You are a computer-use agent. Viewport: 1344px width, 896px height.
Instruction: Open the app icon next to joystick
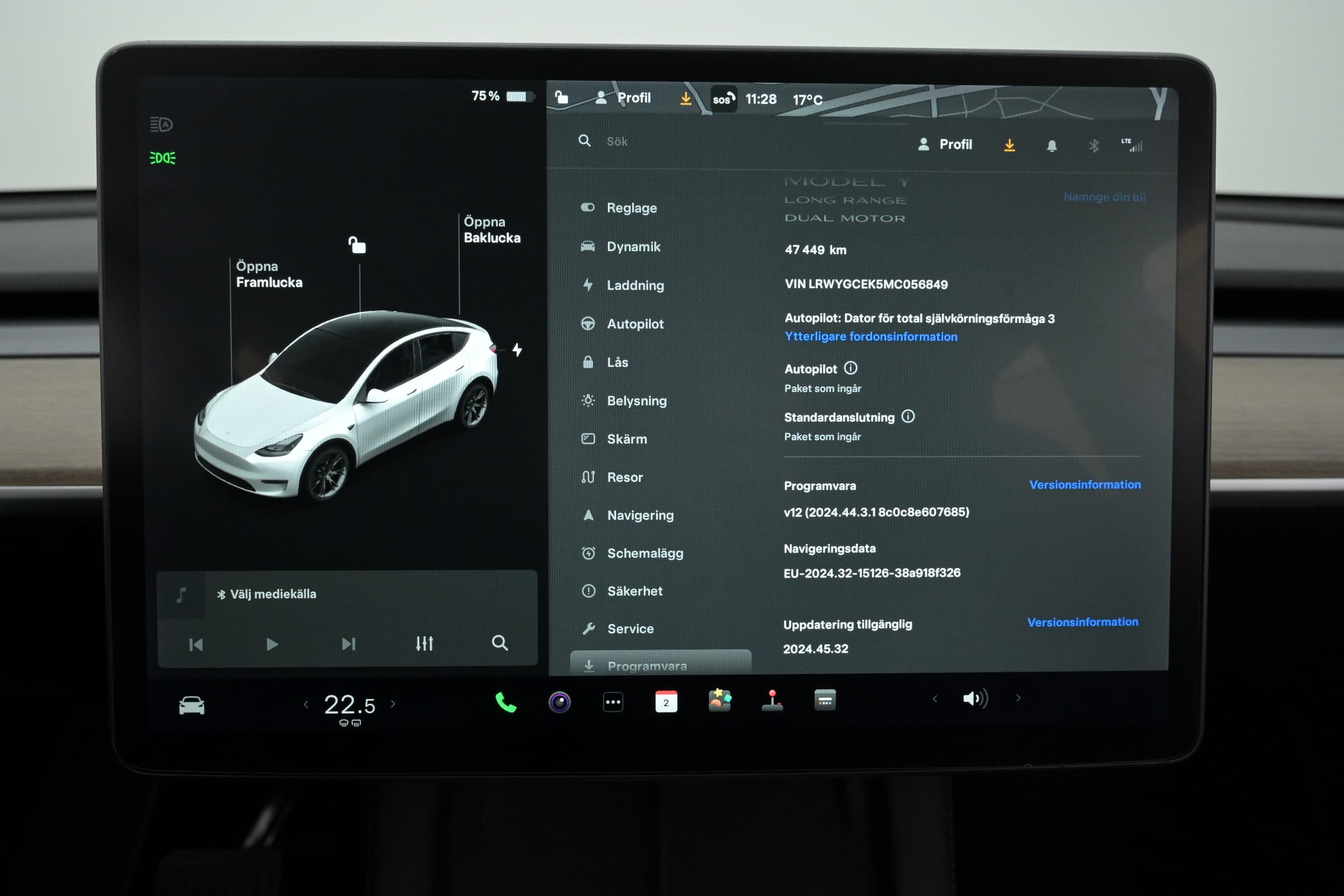pos(825,699)
